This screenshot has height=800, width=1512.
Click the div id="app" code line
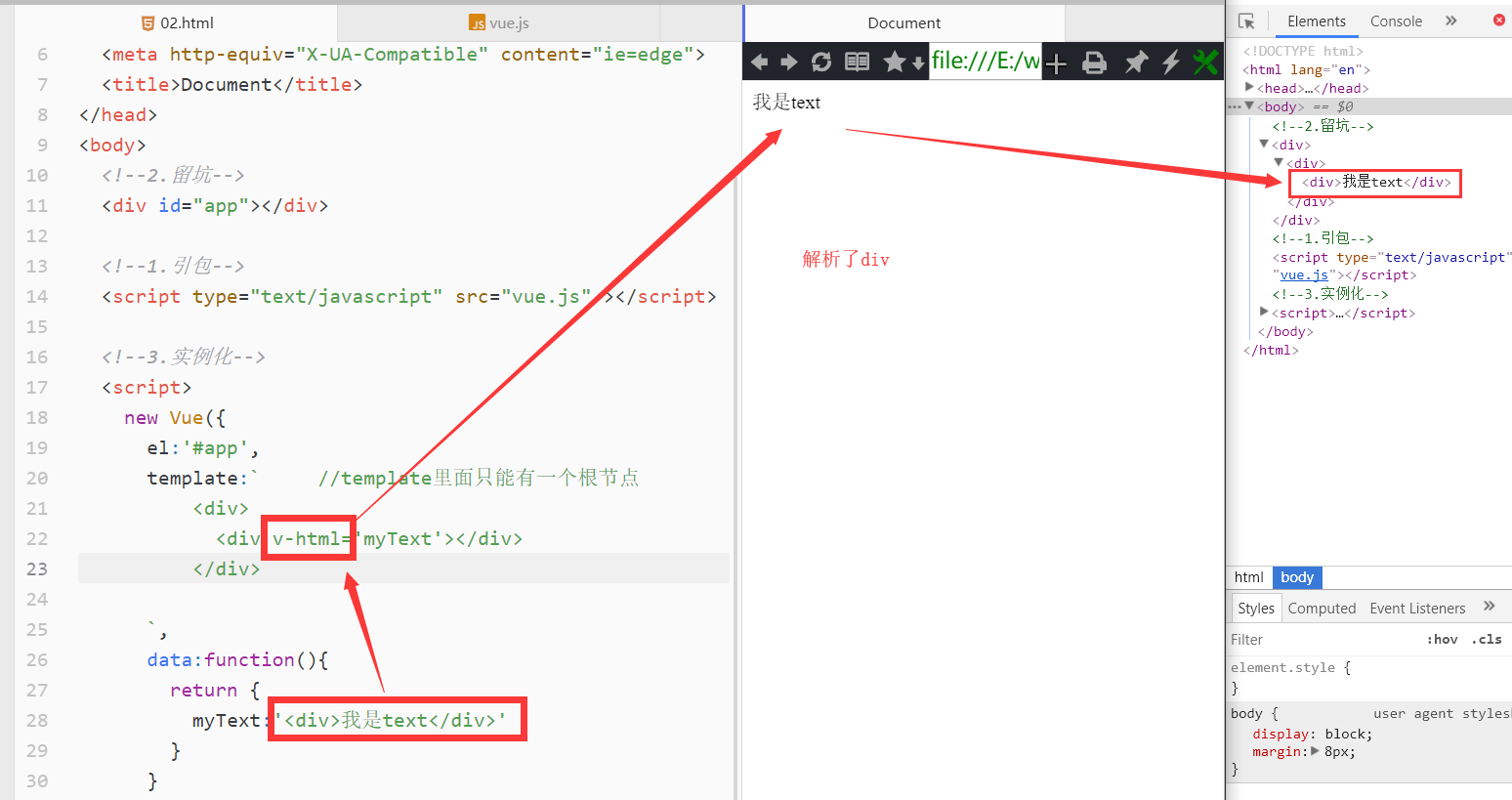coord(215,205)
